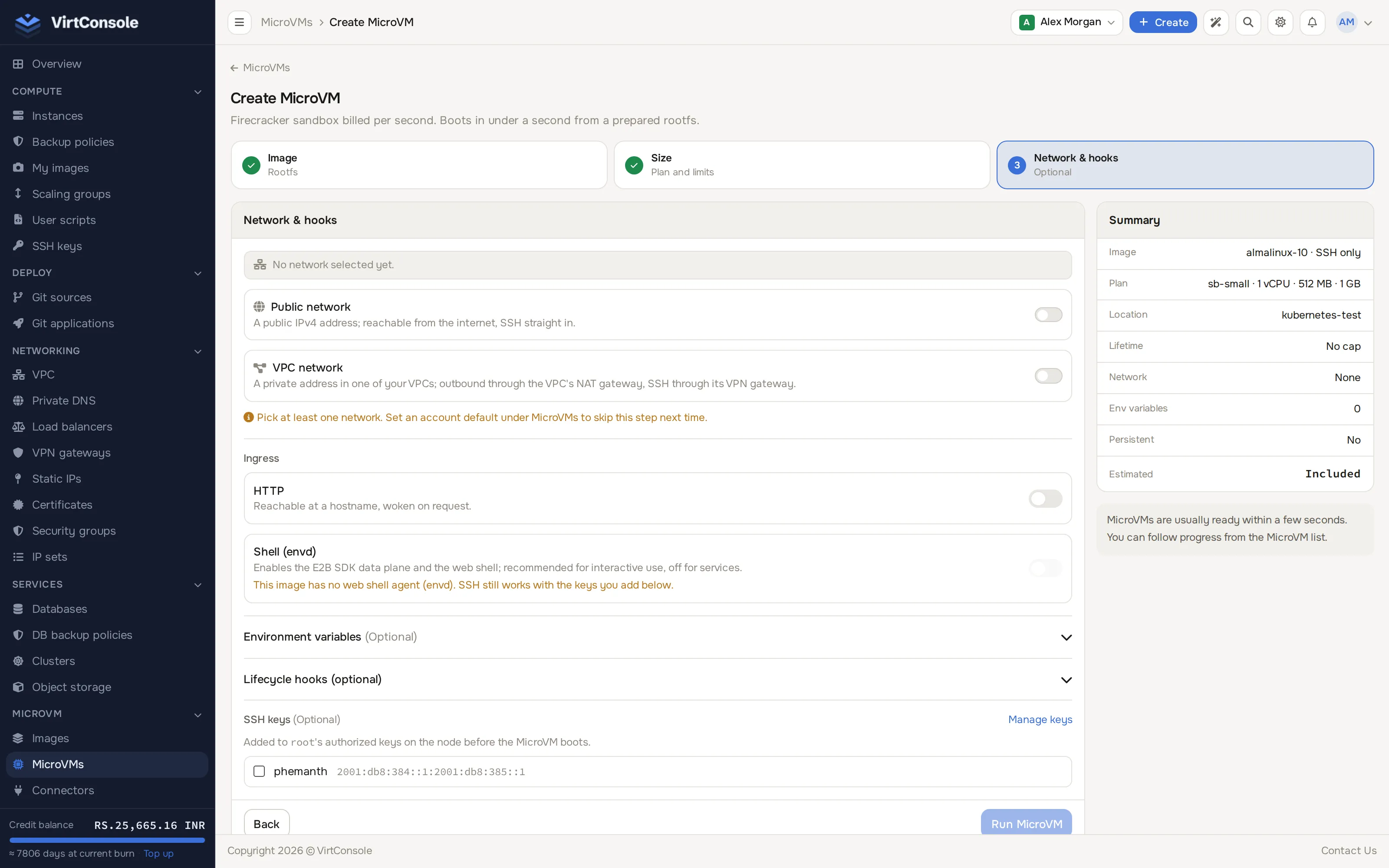1389x868 pixels.
Task: Toggle the sidebar hamburger menu icon
Action: (239, 23)
